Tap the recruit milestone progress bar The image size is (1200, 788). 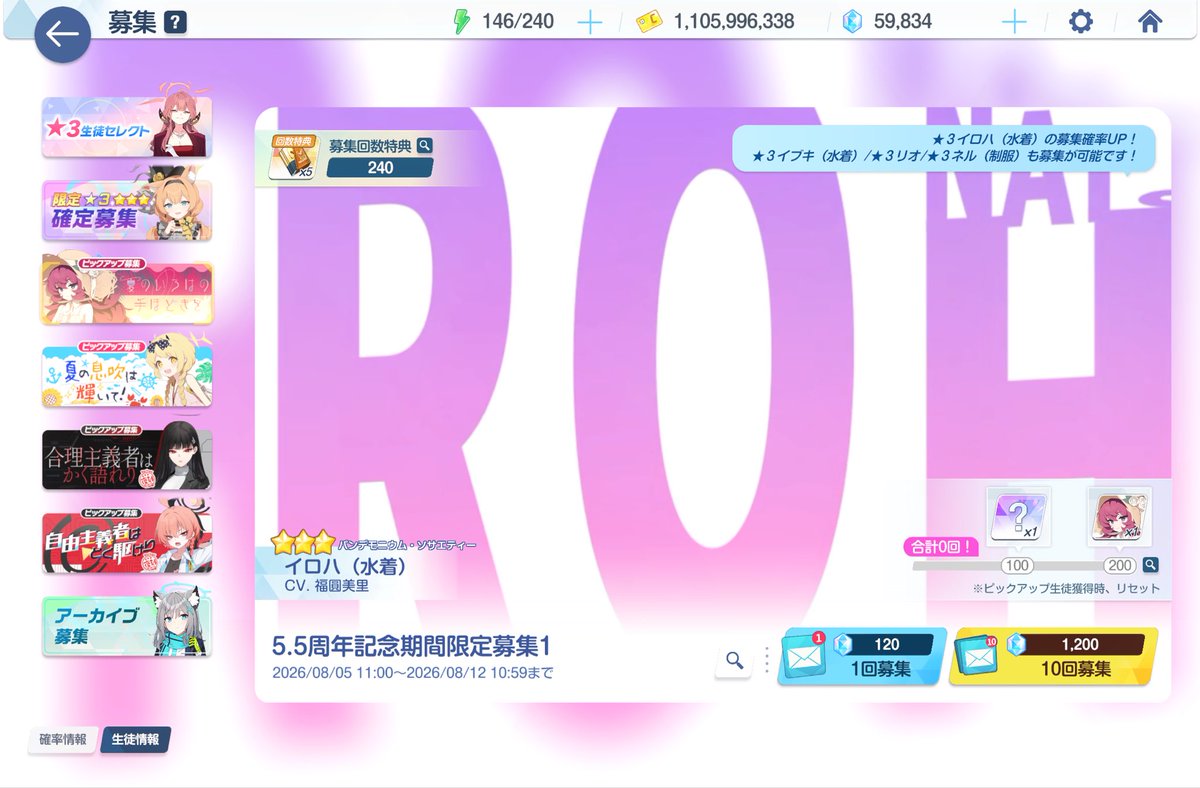click(1027, 565)
